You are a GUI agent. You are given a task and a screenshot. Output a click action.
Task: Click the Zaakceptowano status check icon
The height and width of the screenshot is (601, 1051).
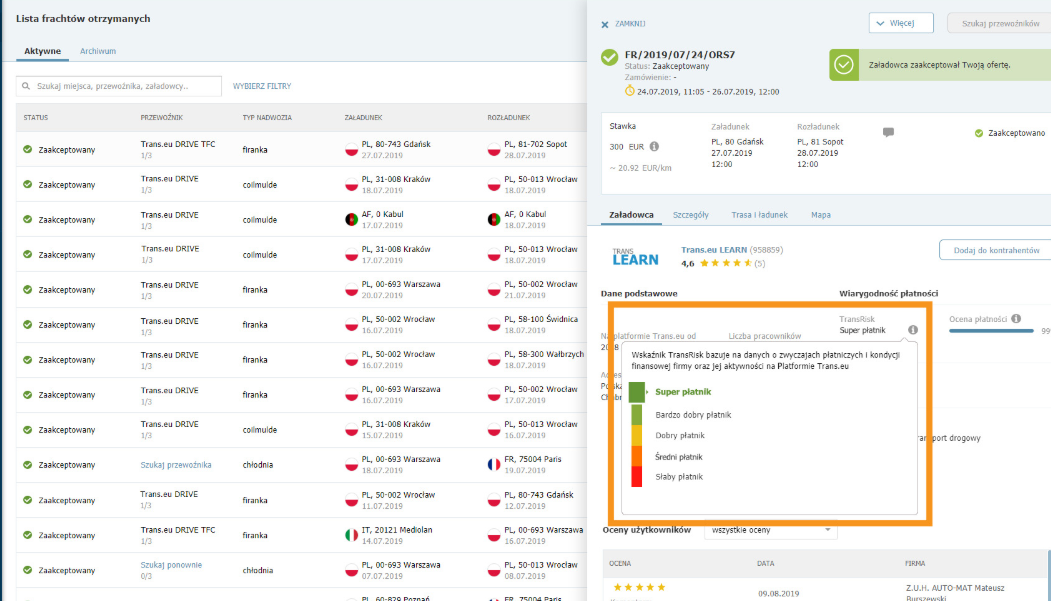coord(979,133)
